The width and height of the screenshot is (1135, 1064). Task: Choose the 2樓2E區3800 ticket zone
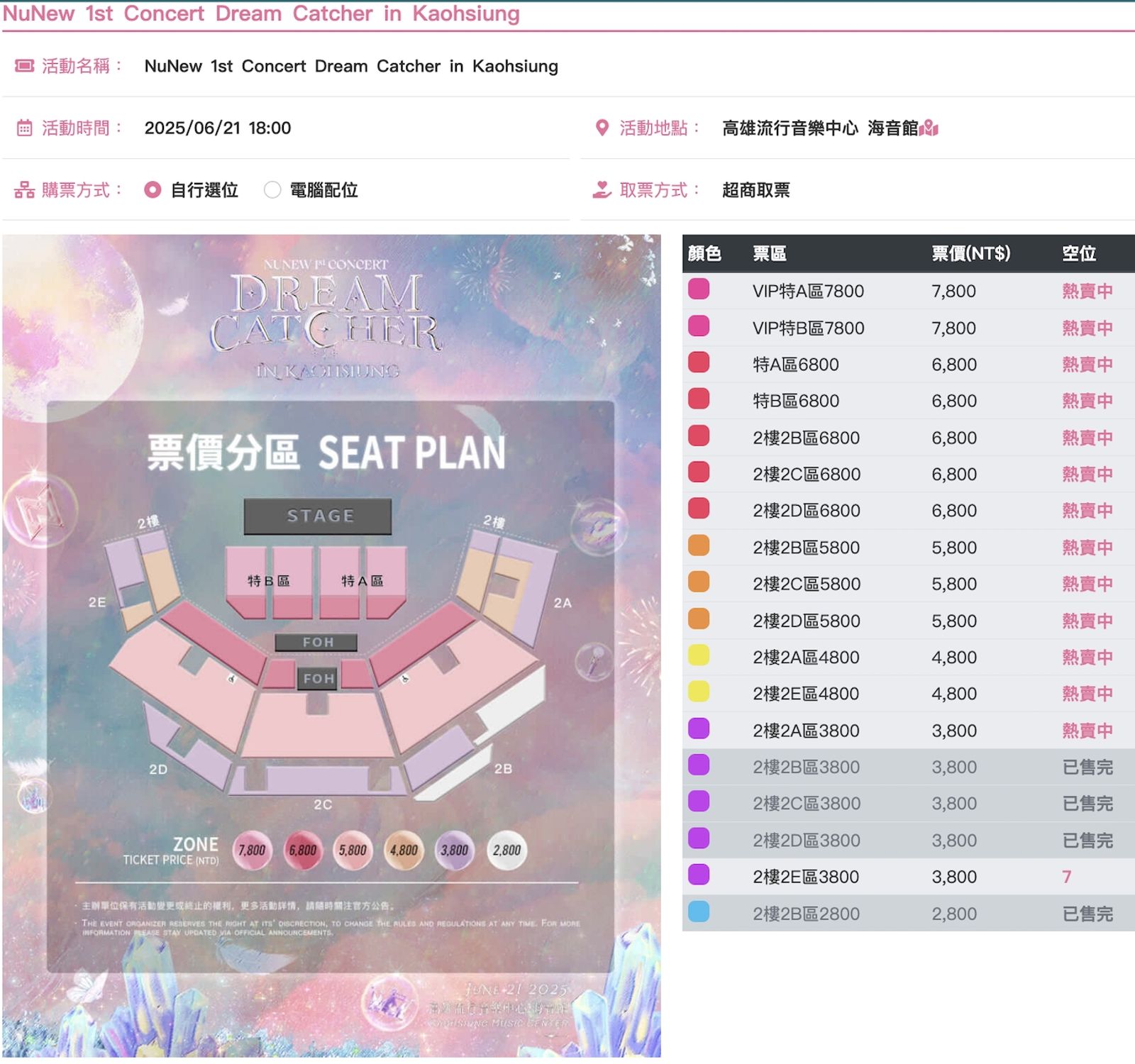pos(909,877)
